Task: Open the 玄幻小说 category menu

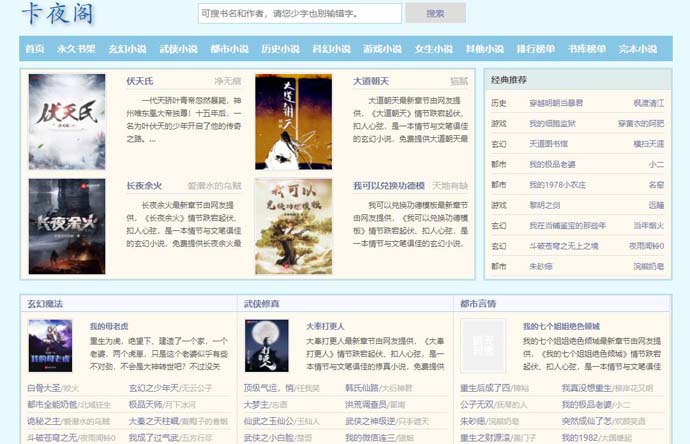Action: coord(127,49)
